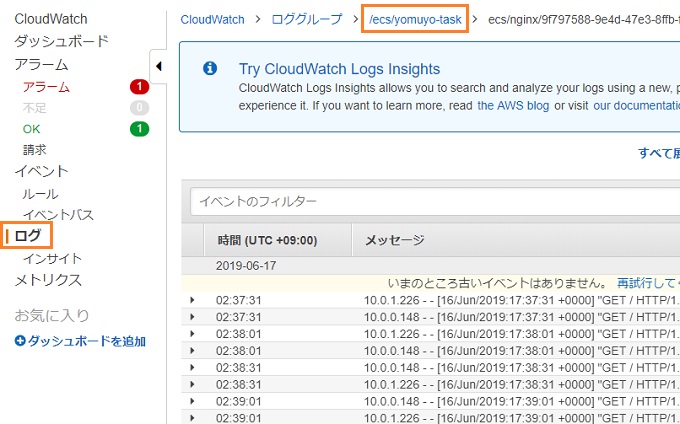The width and height of the screenshot is (680, 424).
Task: Collapse the left navigation sidebar arrow
Action: [x=159, y=66]
